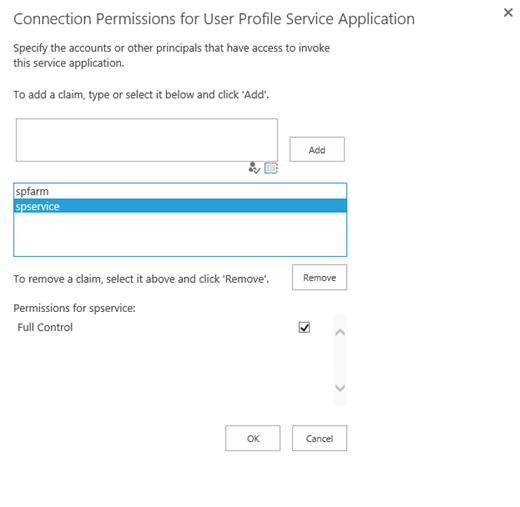Toggle the Full Control checkbox
Image resolution: width=520 pixels, height=507 pixels.
pos(304,327)
